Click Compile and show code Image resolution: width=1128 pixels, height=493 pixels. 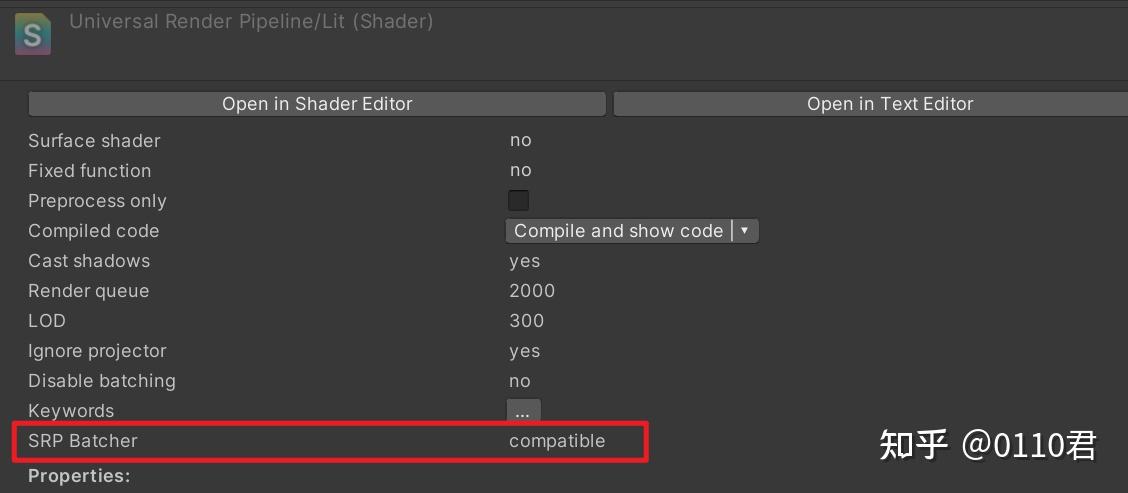tap(619, 231)
